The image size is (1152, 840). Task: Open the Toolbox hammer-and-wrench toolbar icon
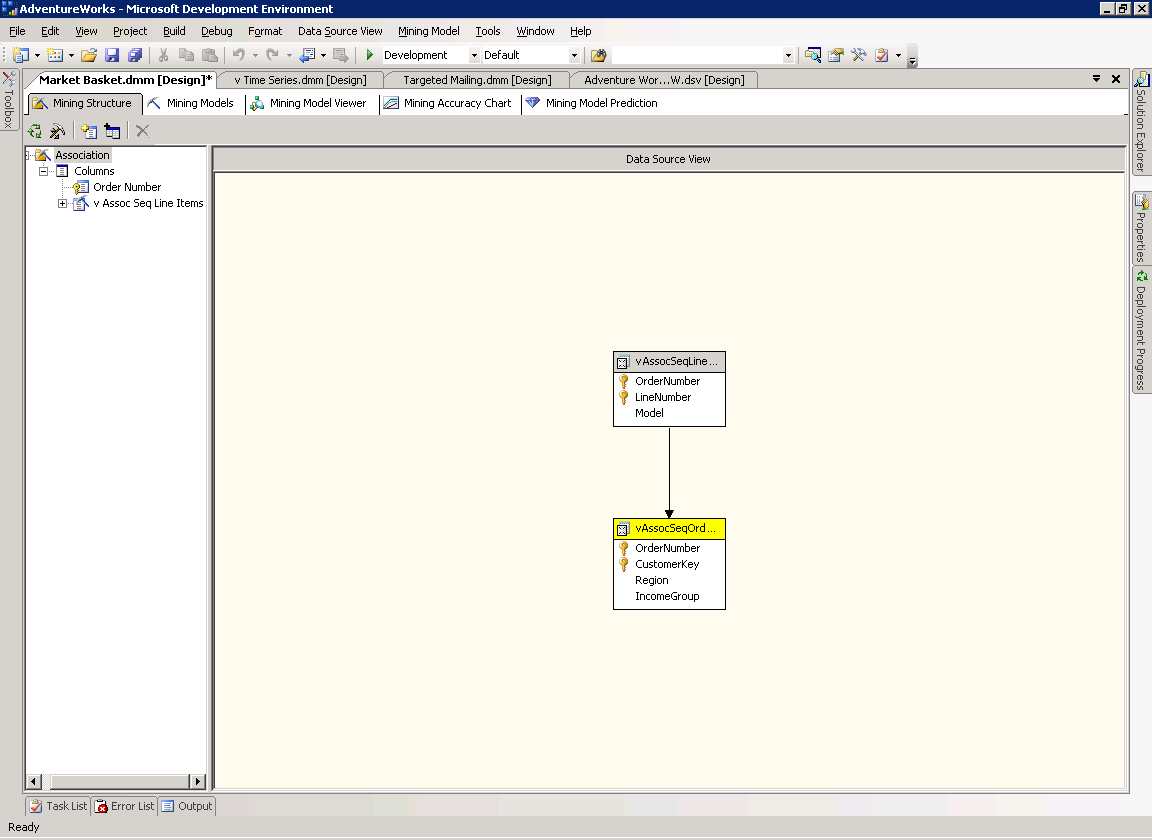click(x=859, y=55)
